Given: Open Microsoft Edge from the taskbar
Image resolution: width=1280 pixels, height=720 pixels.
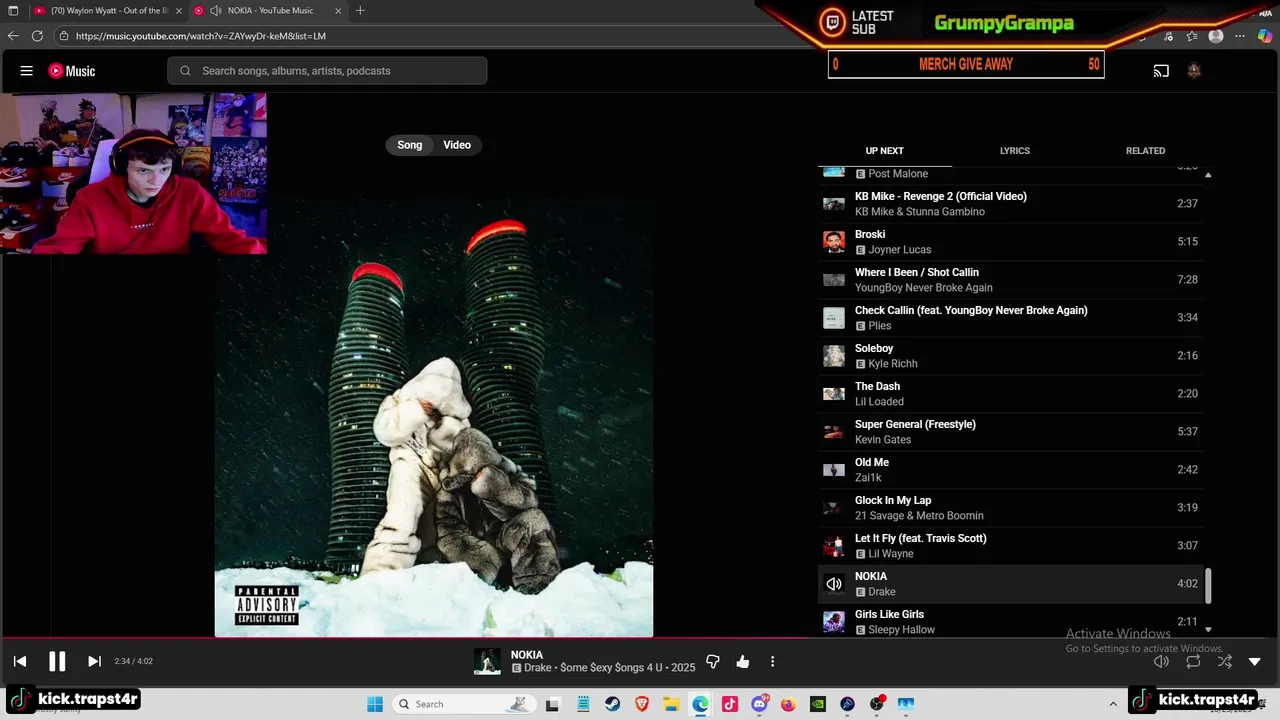Looking at the screenshot, I should click(701, 704).
